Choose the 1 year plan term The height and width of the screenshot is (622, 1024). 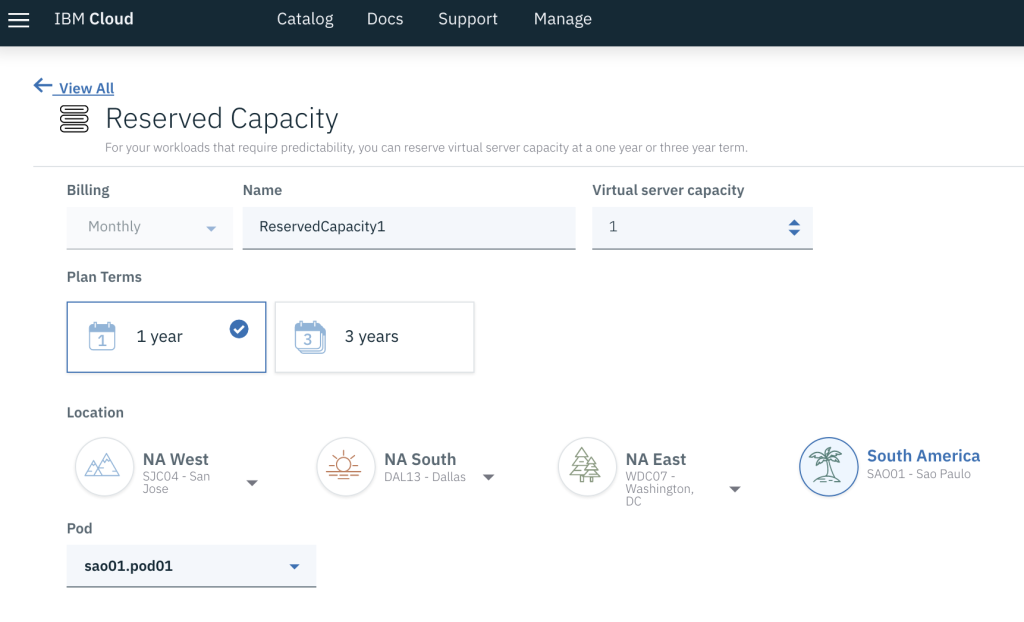coord(167,337)
